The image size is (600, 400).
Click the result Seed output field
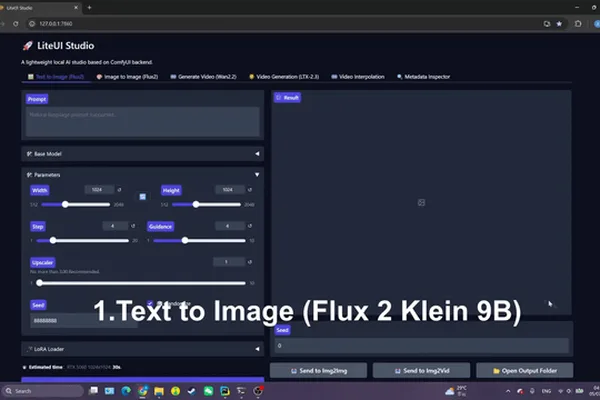tap(421, 346)
